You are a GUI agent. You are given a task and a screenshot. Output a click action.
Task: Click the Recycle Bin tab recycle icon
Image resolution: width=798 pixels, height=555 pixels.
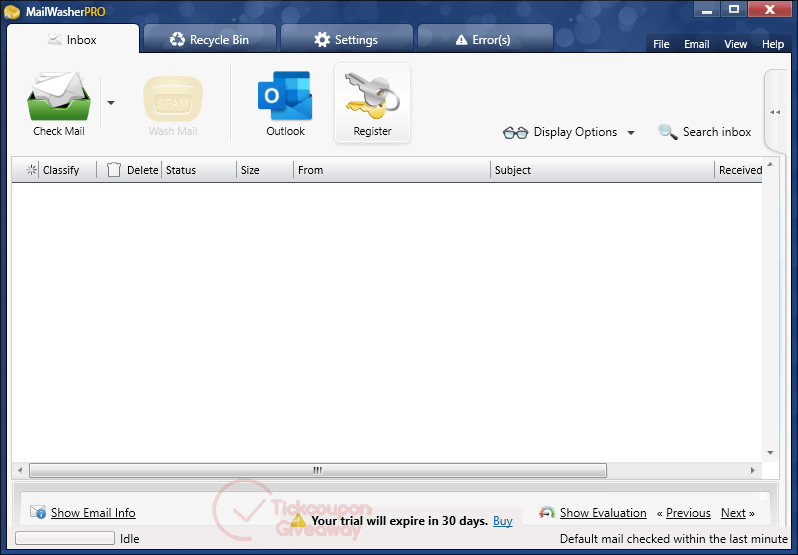pyautogui.click(x=177, y=39)
